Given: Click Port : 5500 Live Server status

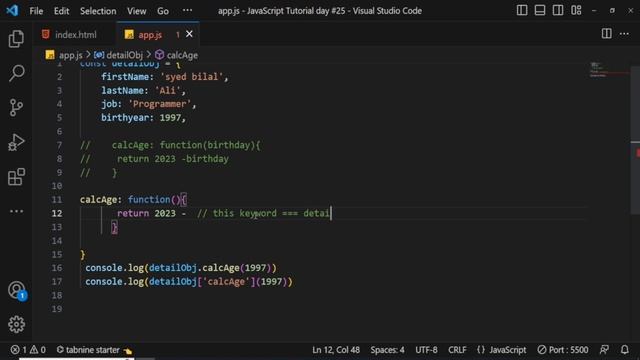Looking at the screenshot, I should (x=563, y=350).
